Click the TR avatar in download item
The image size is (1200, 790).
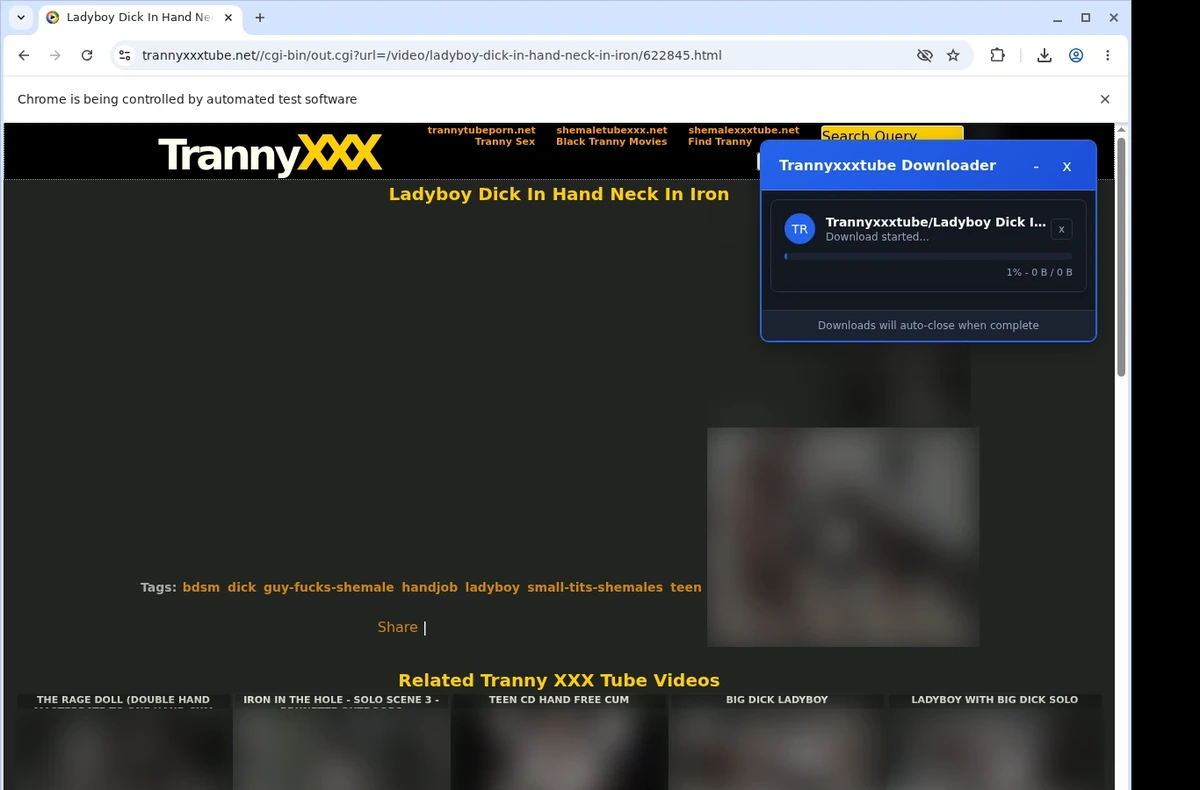tap(800, 229)
